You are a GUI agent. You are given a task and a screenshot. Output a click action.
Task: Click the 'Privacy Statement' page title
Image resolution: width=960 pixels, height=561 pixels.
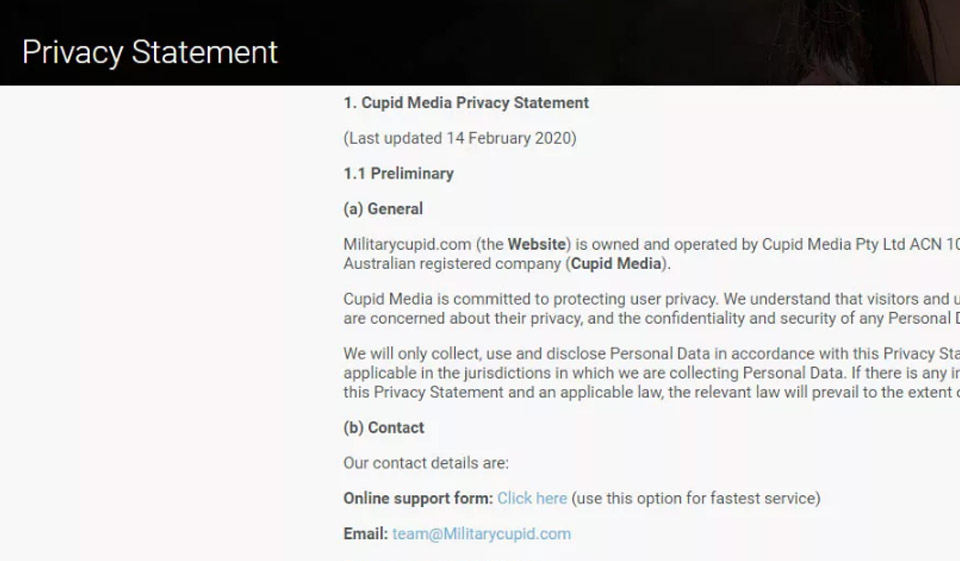click(x=150, y=52)
